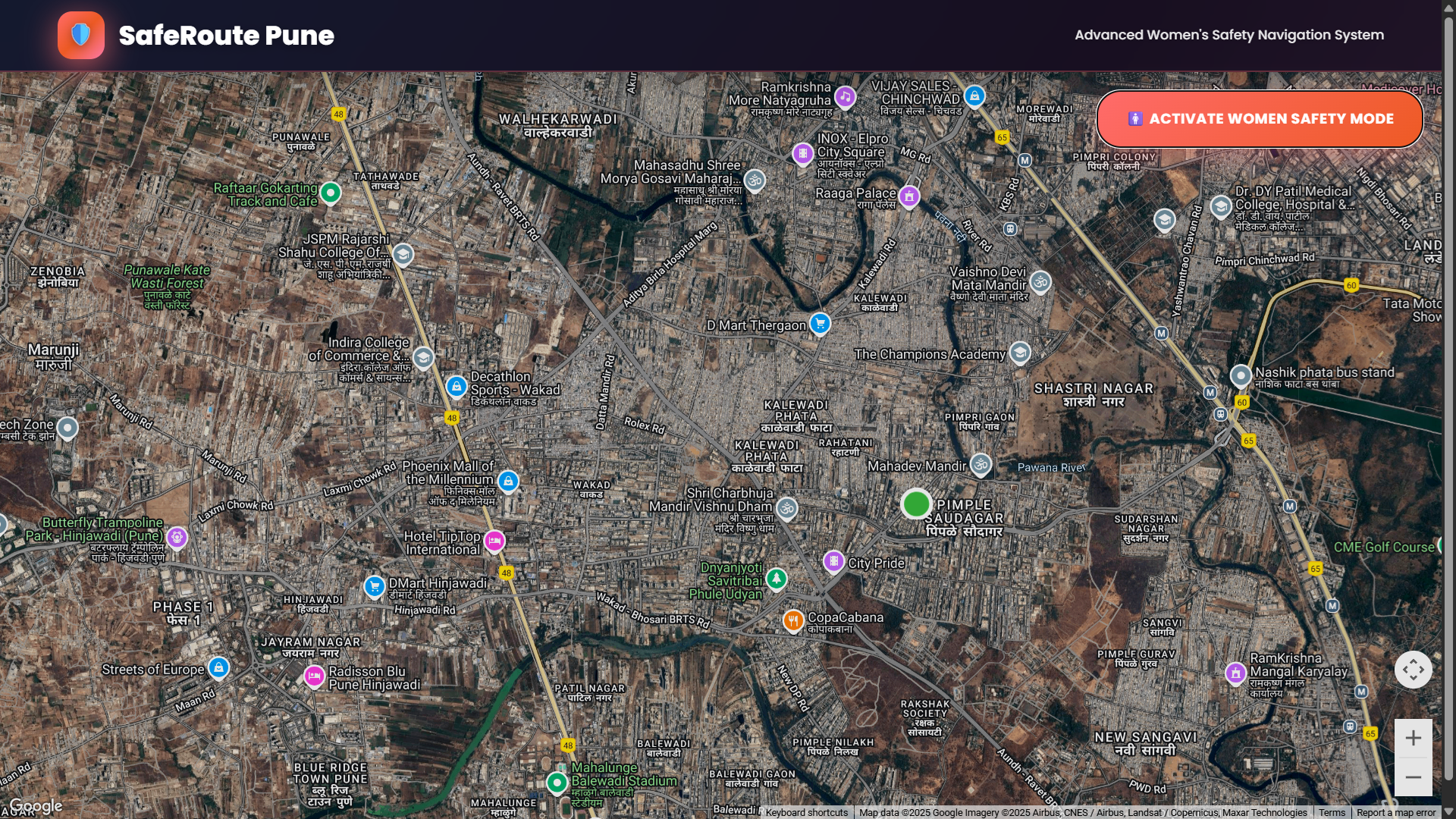Image resolution: width=1456 pixels, height=819 pixels.
Task: Click the green current location marker
Action: point(916,504)
